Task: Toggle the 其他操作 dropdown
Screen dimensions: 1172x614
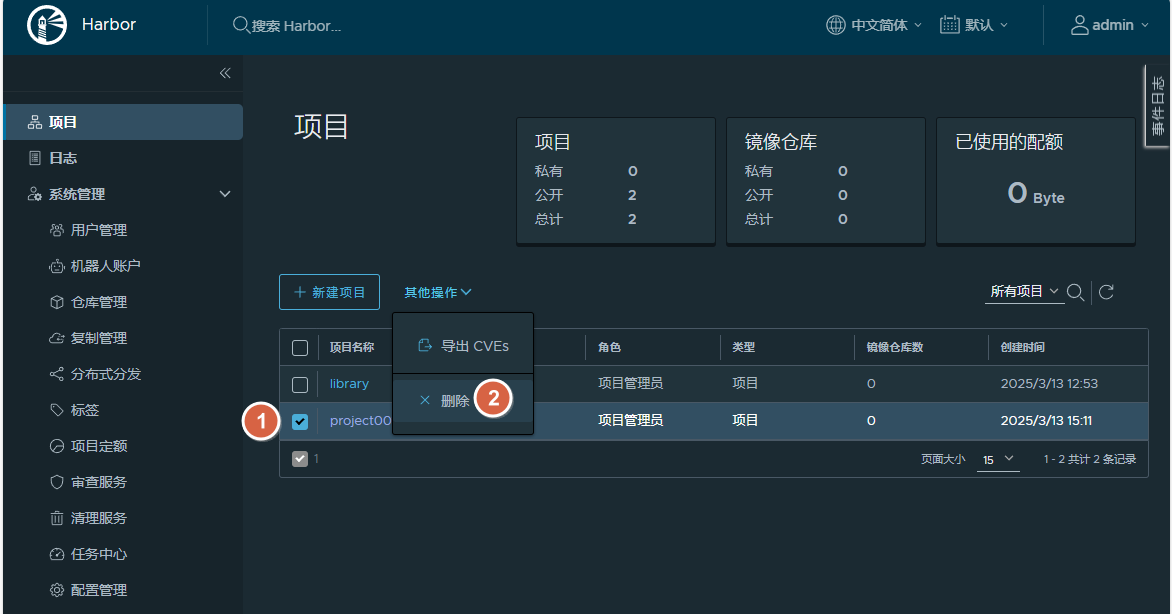Action: (438, 292)
